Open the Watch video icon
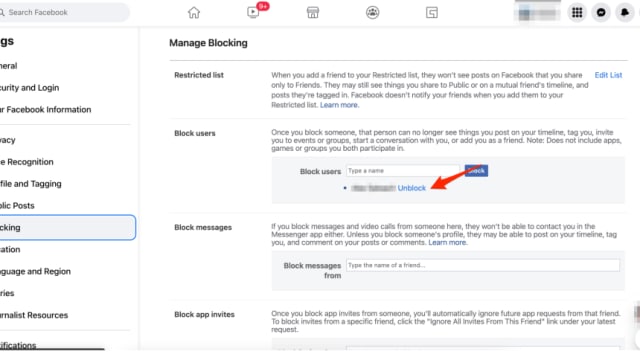The height and width of the screenshot is (360, 640). point(253,12)
